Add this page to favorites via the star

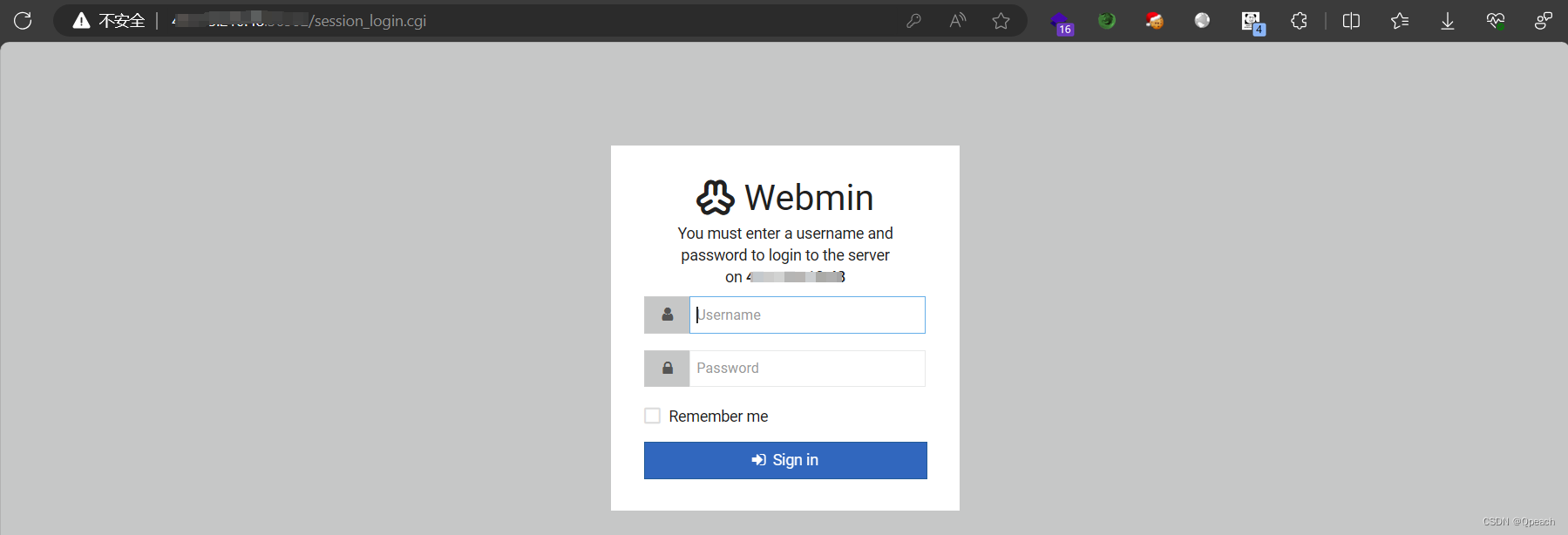(1000, 20)
